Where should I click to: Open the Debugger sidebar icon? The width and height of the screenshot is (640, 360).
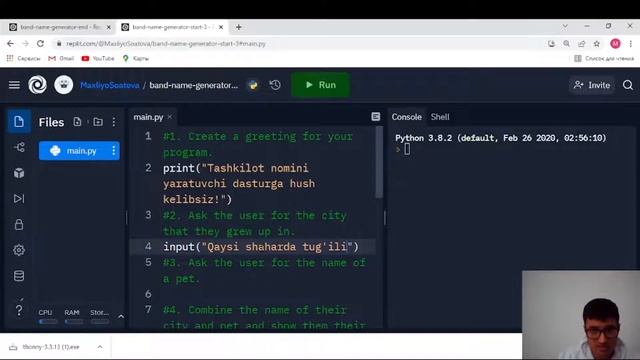tap(19, 199)
